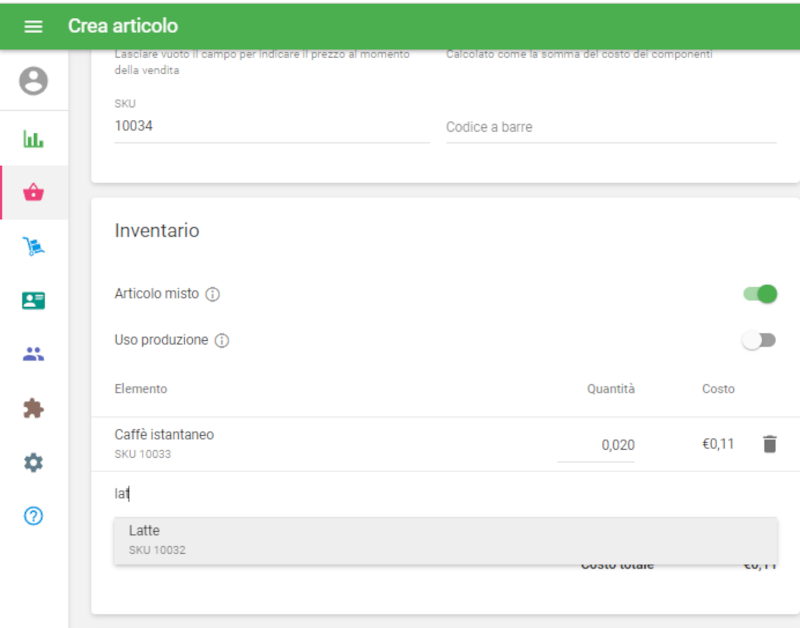Open the user account profile icon

[x=33, y=81]
